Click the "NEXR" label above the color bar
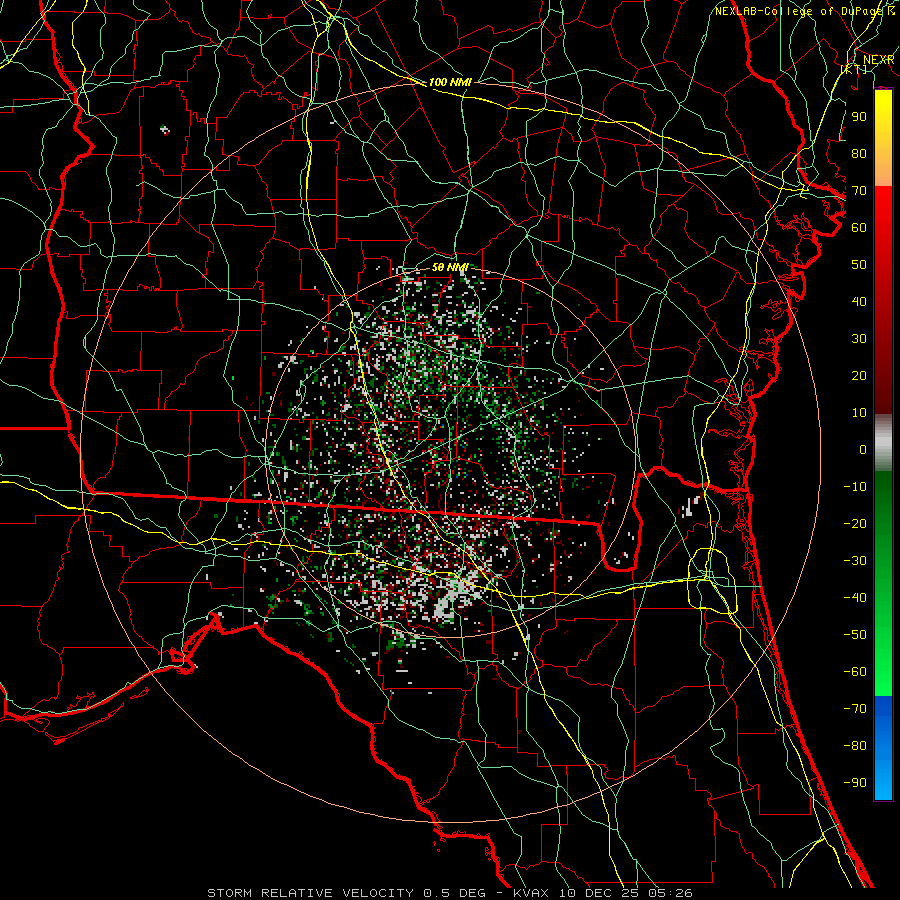This screenshot has width=900, height=900. tap(878, 60)
